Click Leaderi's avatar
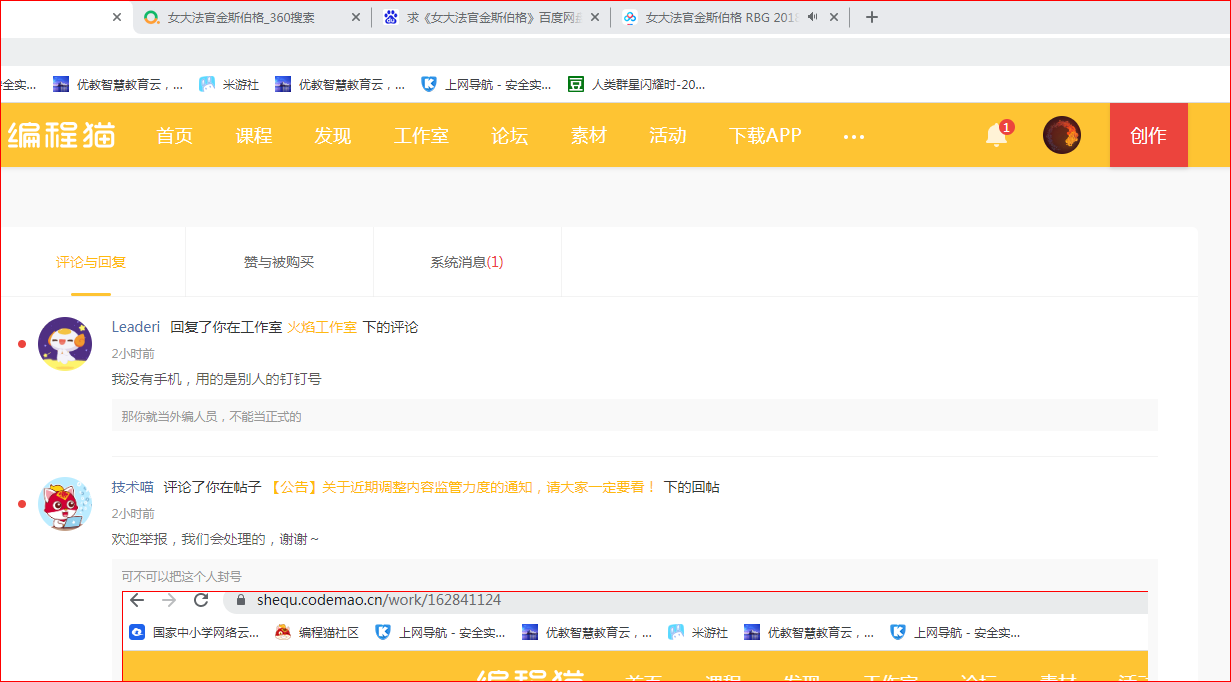 click(65, 344)
